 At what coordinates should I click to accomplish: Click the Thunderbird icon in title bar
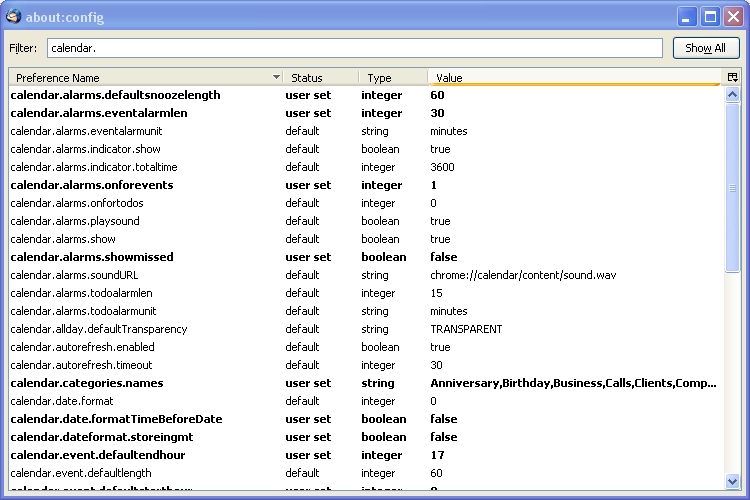click(15, 17)
